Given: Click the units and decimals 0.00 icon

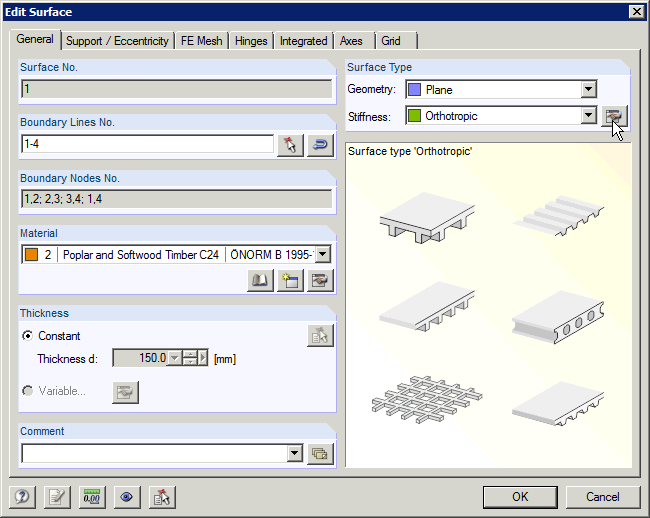Looking at the screenshot, I should 92,497.
